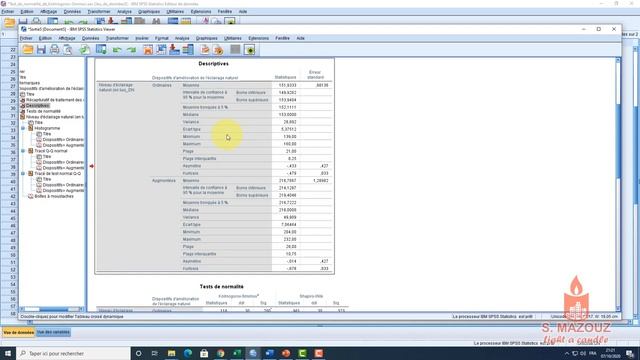Open File Explorer from taskbar
Viewport: 640px width, 360px height.
point(171,353)
